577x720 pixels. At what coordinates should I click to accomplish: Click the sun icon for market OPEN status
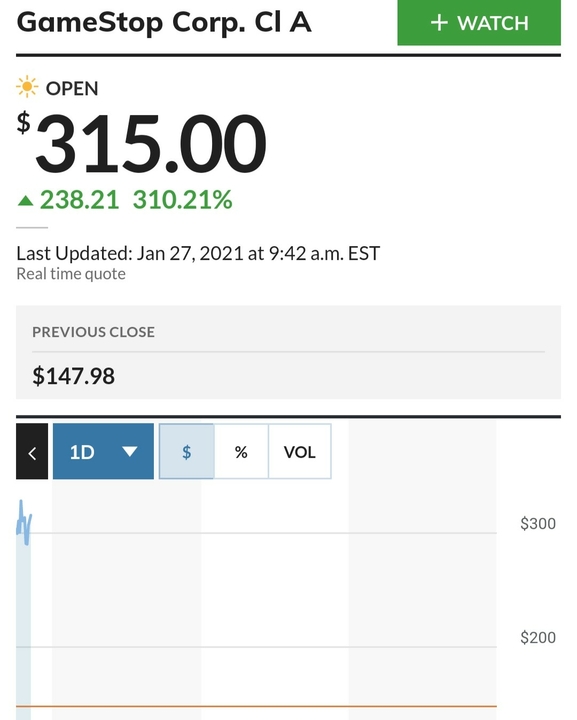pyautogui.click(x=27, y=86)
